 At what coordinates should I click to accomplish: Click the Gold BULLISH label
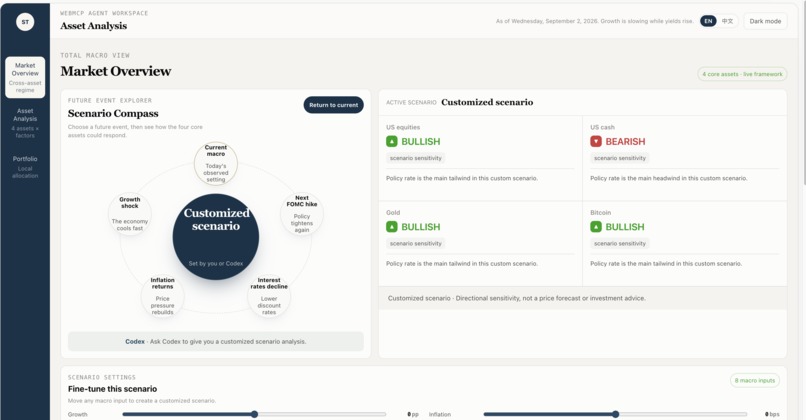pyautogui.click(x=420, y=227)
